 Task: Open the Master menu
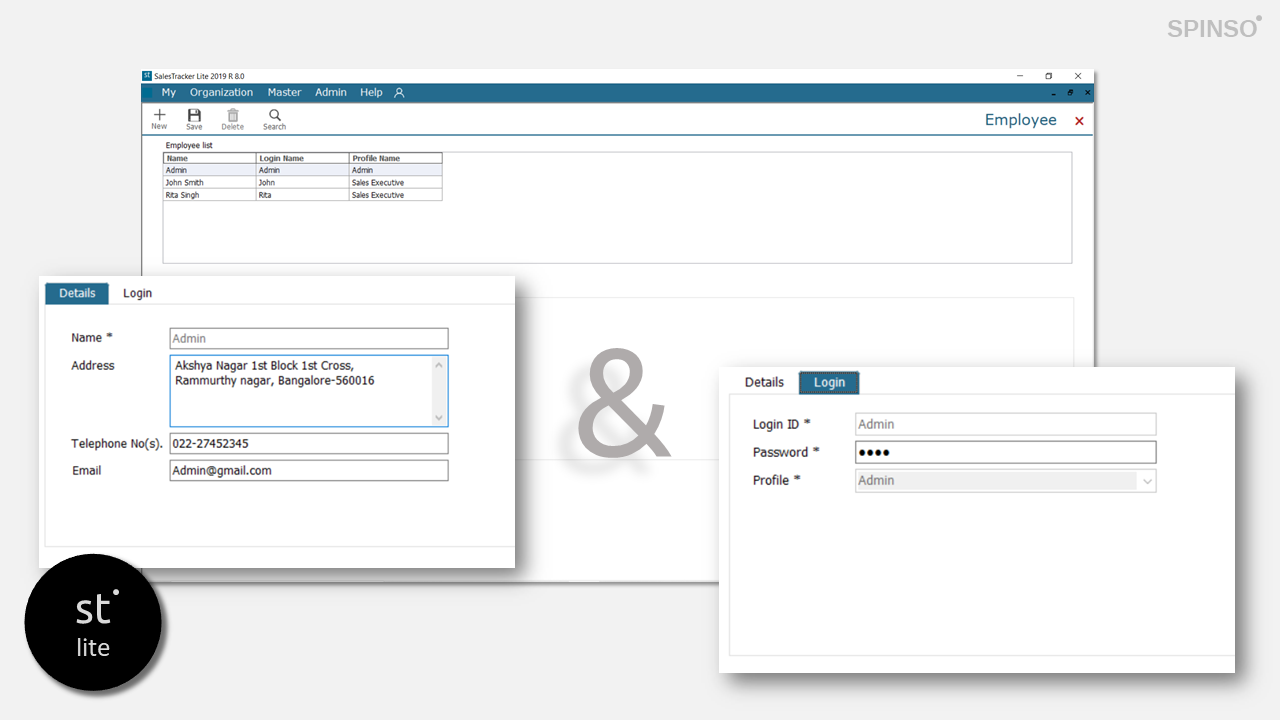pyautogui.click(x=284, y=93)
